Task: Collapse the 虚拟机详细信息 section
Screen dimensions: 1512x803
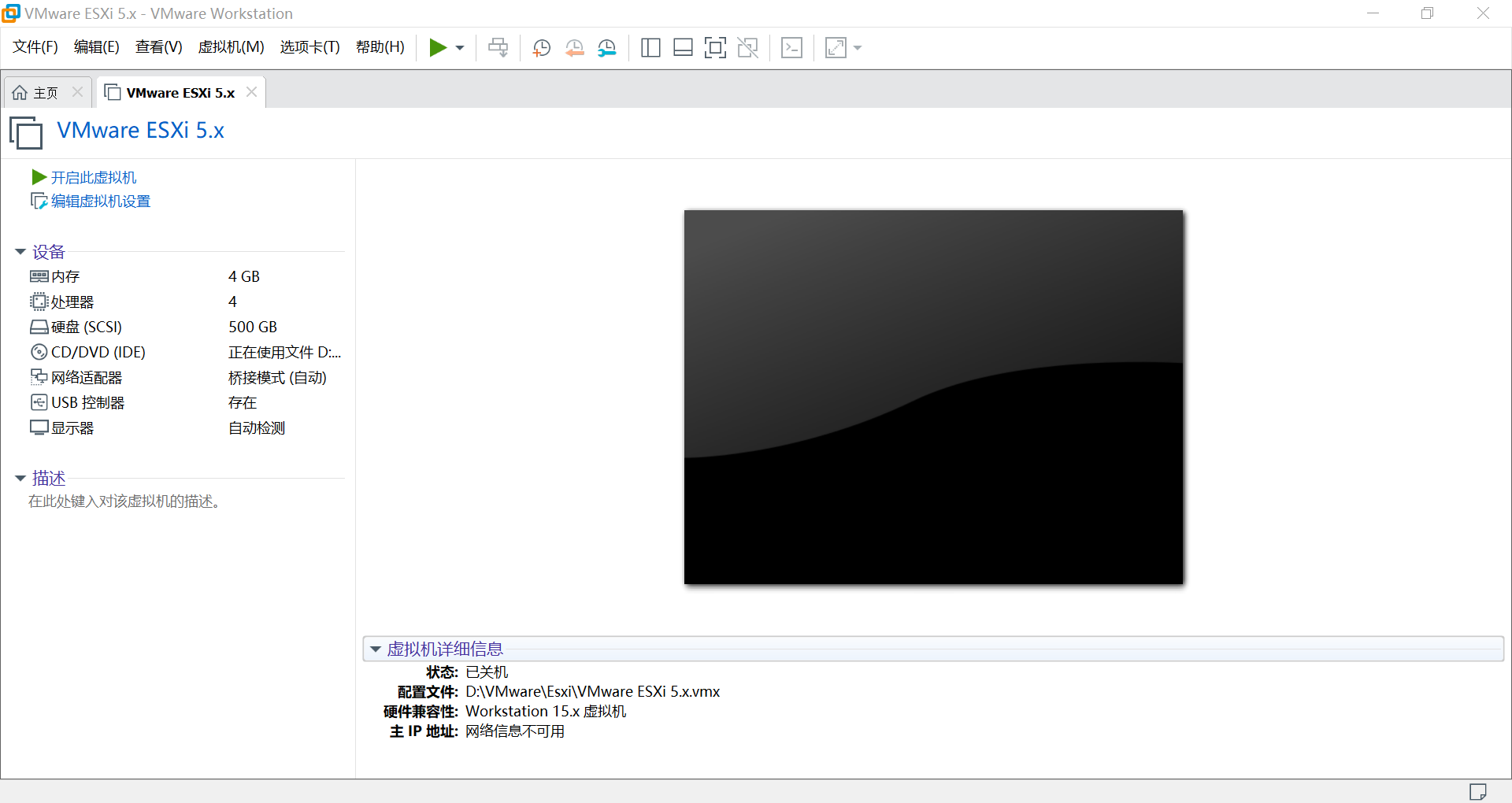Action: coord(376,649)
